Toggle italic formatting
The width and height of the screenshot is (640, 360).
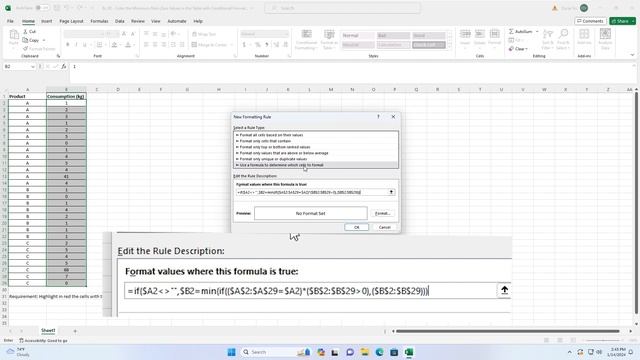click(76, 44)
